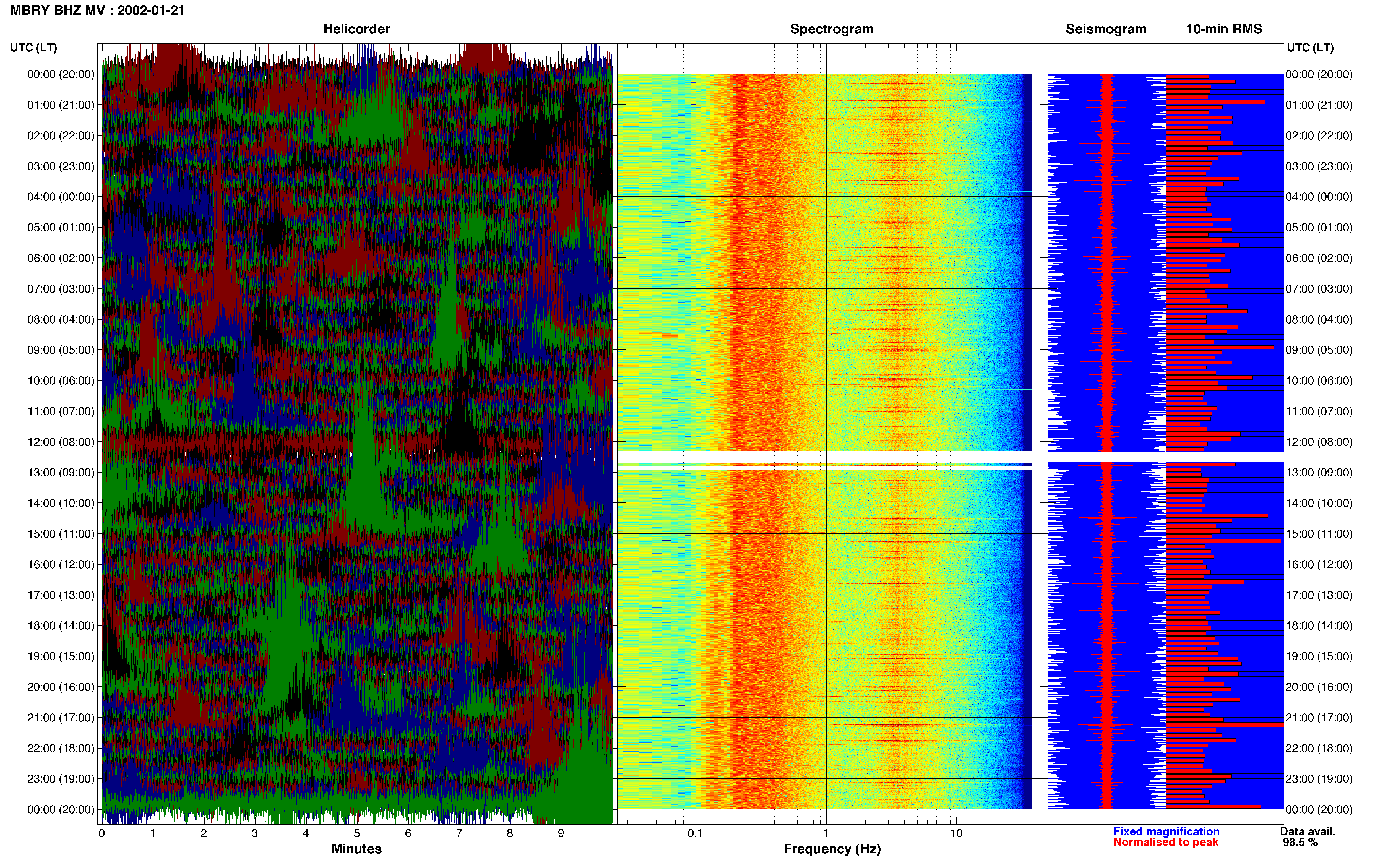
Task: Select the 'Spectrogram' panel title
Action: pos(832,29)
